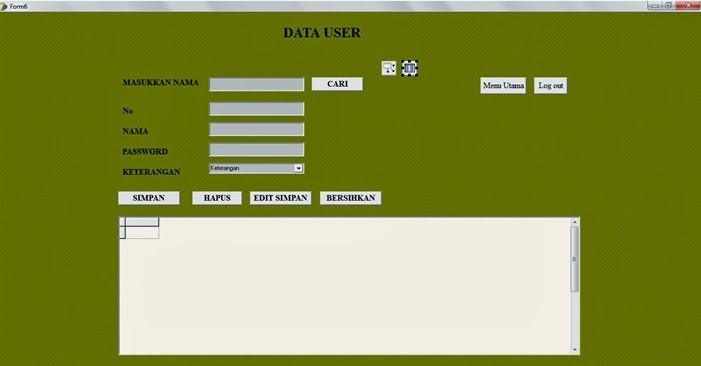
Task: Click the Form6 application icon in title bar
Action: pos(4,6)
